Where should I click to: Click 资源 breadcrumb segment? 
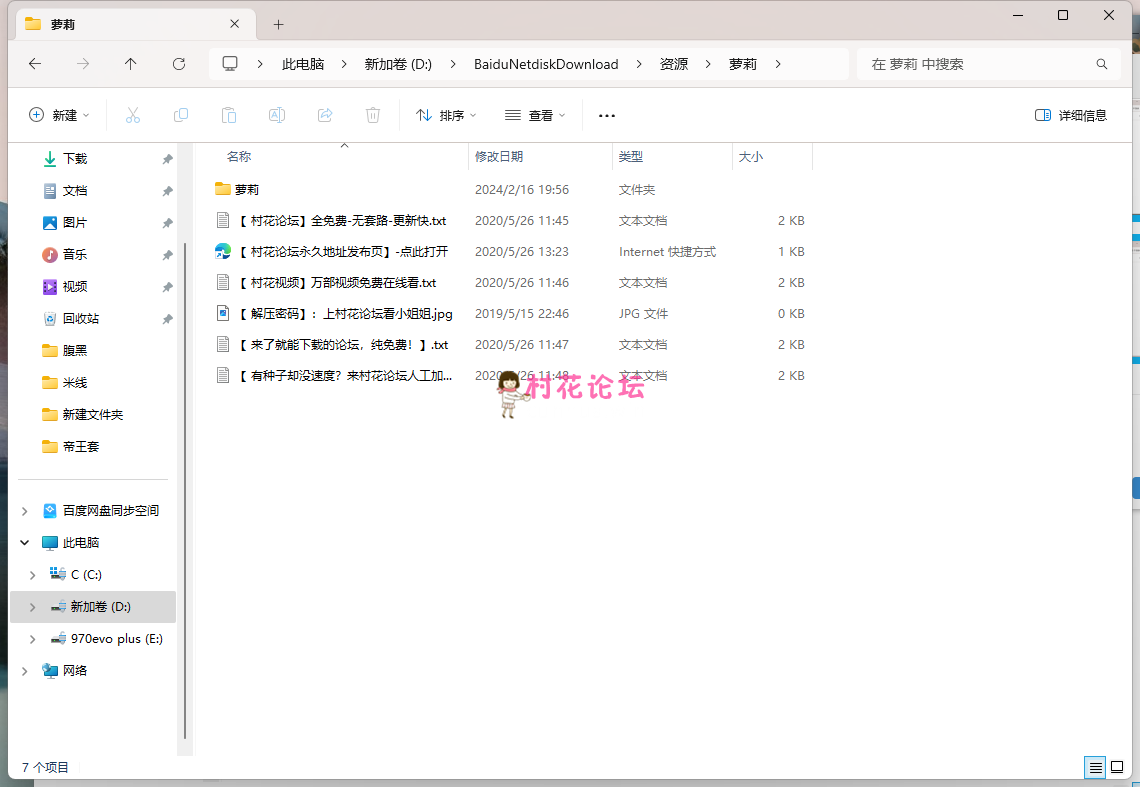click(673, 64)
